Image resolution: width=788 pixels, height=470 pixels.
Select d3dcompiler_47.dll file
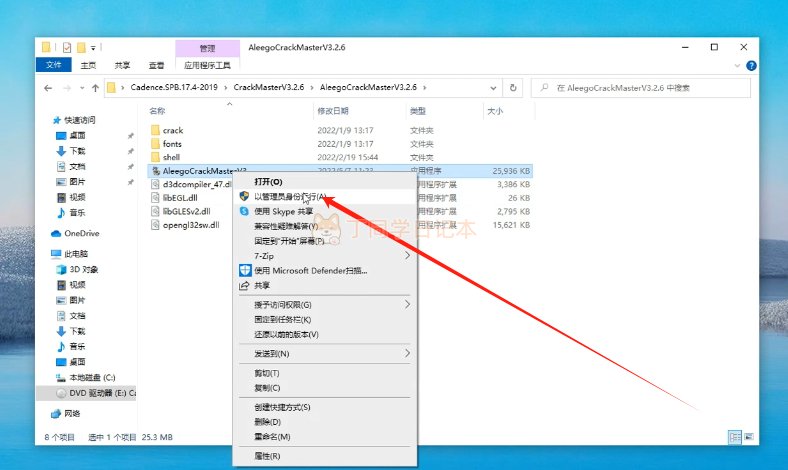coord(191,184)
